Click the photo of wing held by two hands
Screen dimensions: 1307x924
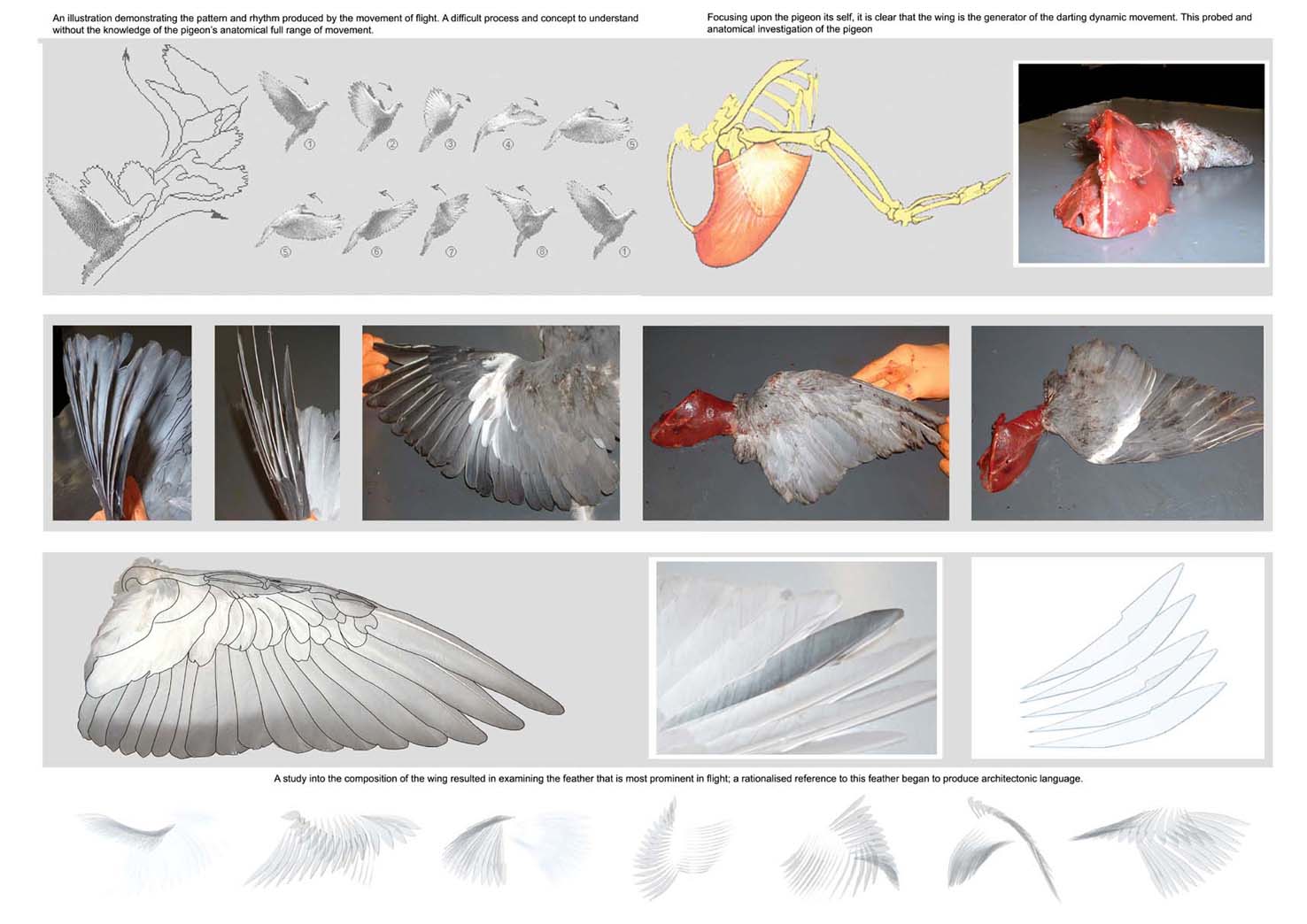(x=795, y=422)
